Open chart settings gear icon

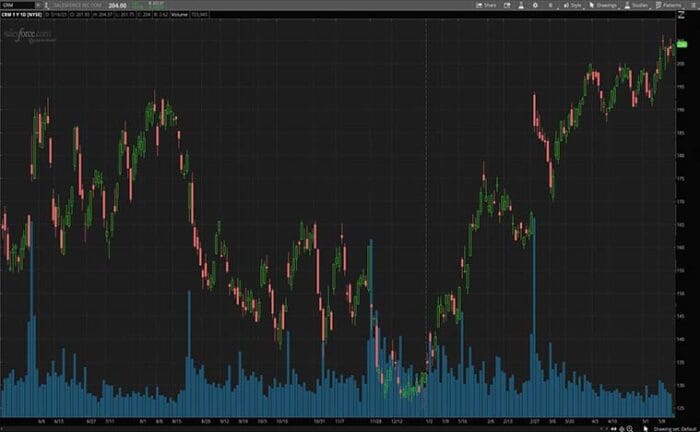(x=535, y=5)
